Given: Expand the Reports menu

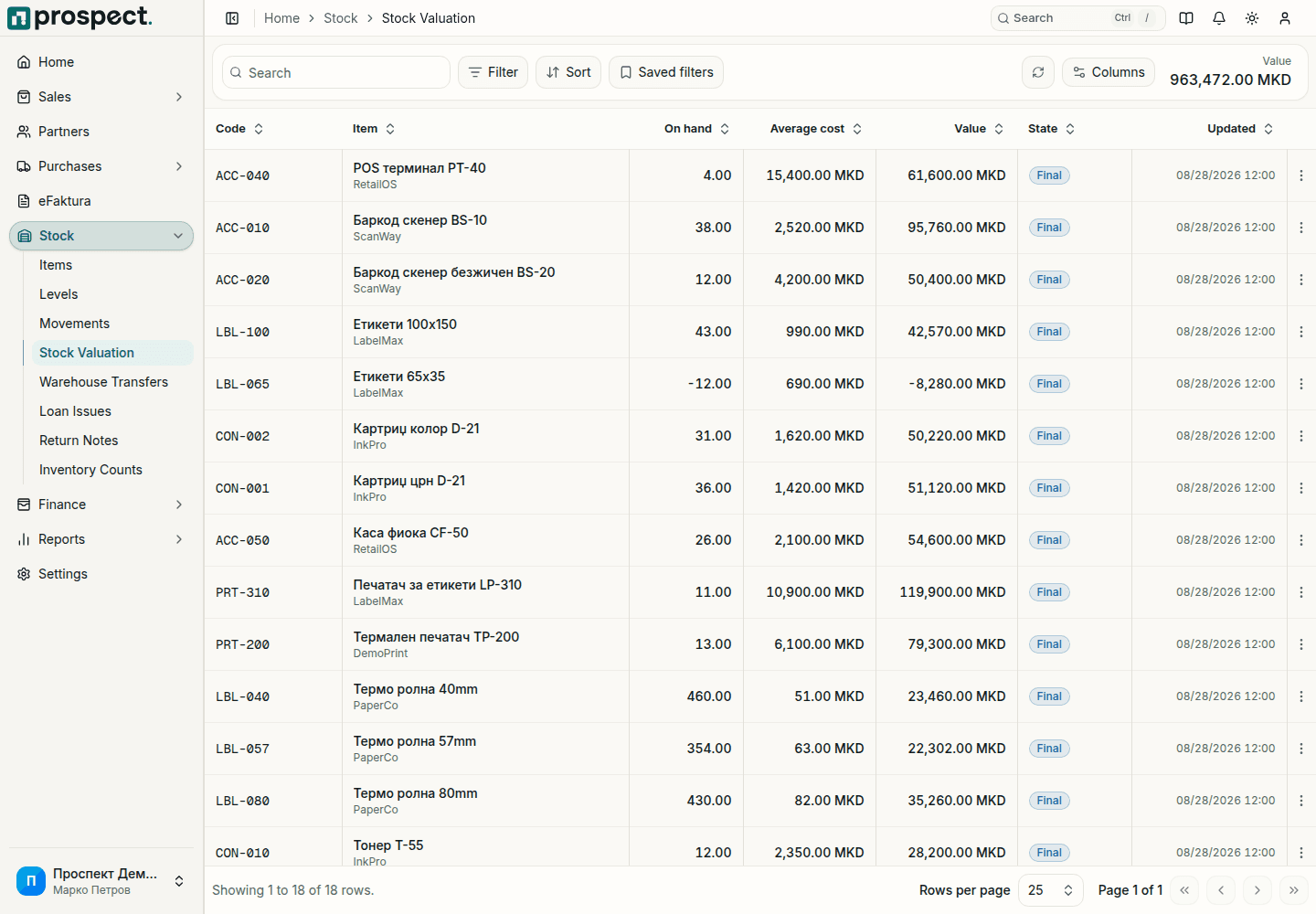Looking at the screenshot, I should tap(101, 539).
